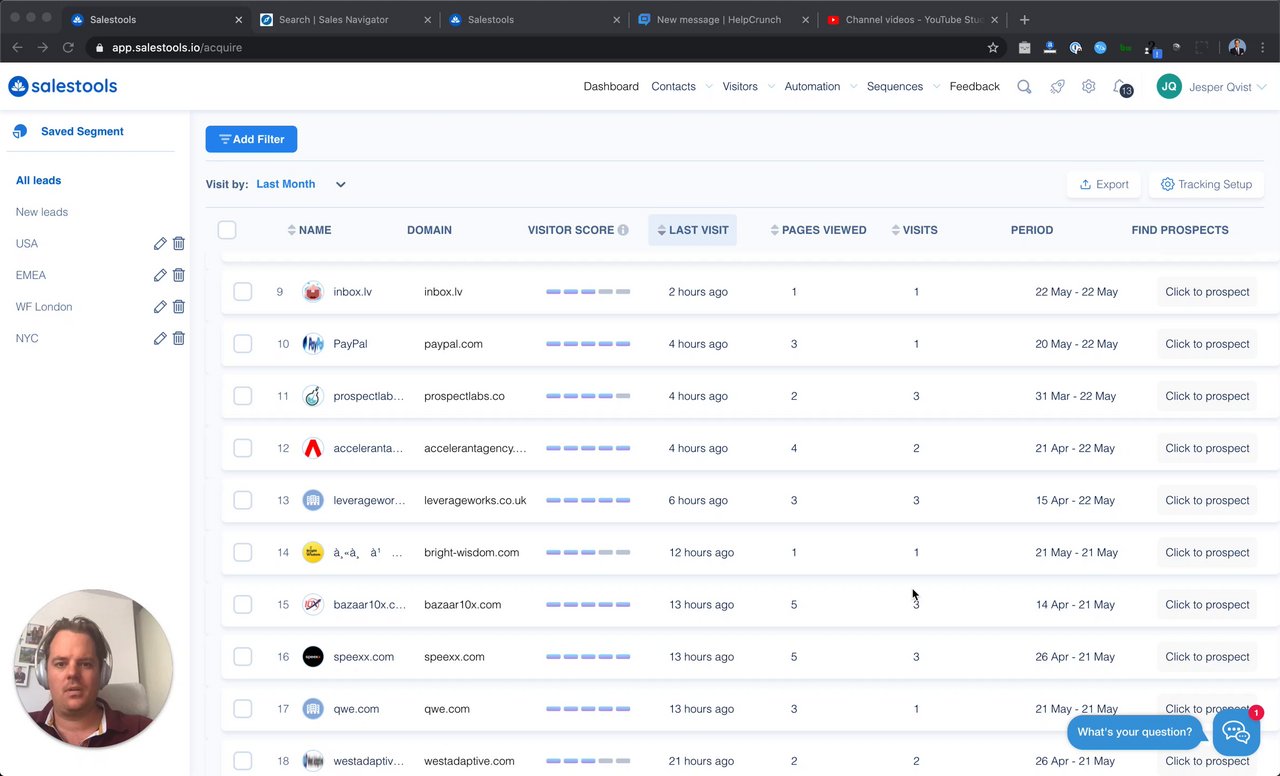This screenshot has height=776, width=1280.
Task: Click the PayPal company logo
Action: [313, 344]
